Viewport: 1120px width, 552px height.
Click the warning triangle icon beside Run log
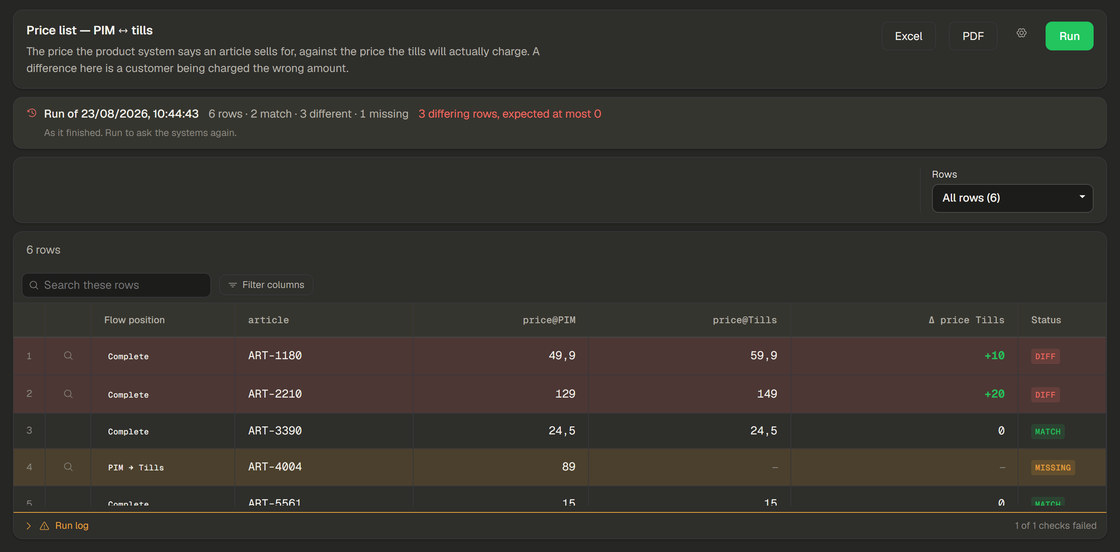(44, 526)
